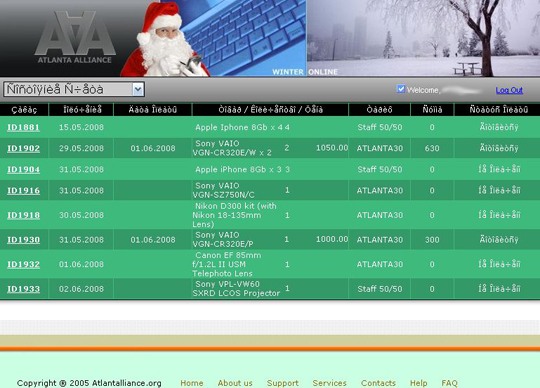Open order ID1904
Viewport: 540px width, 388px height.
(23, 169)
